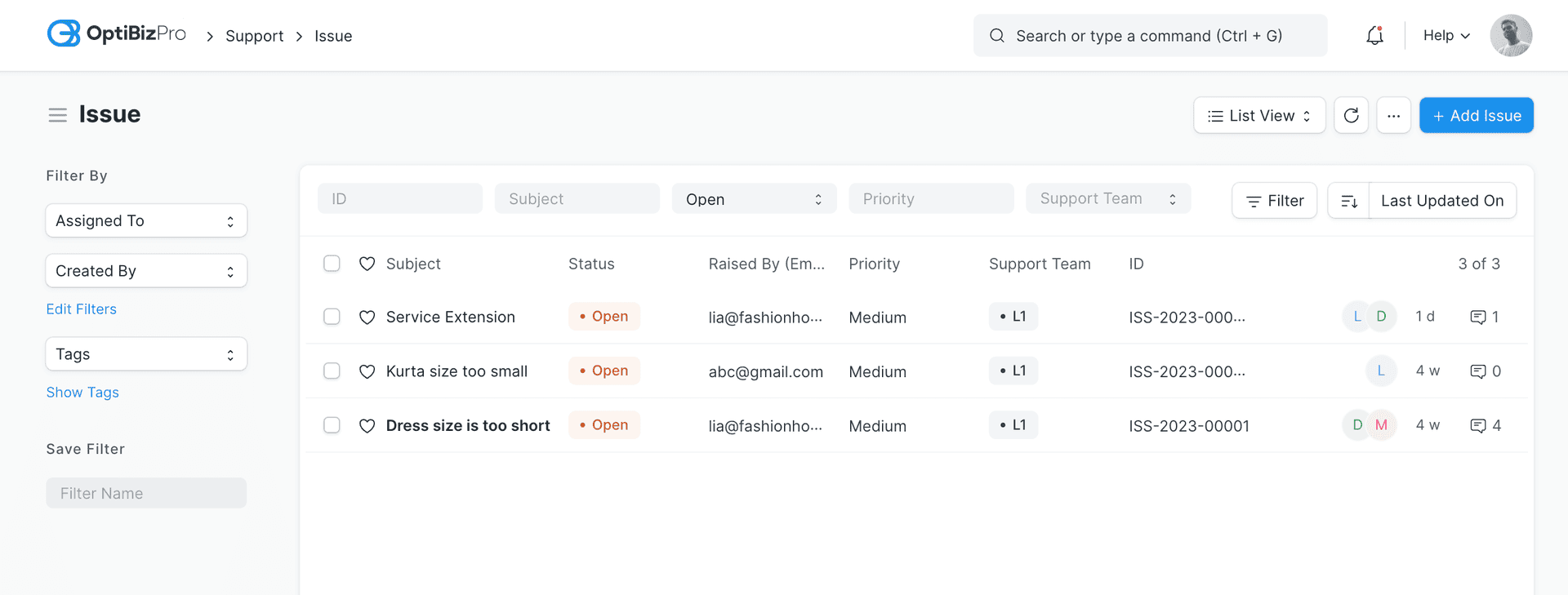Expand the Assigned To filter dropdown

[146, 221]
